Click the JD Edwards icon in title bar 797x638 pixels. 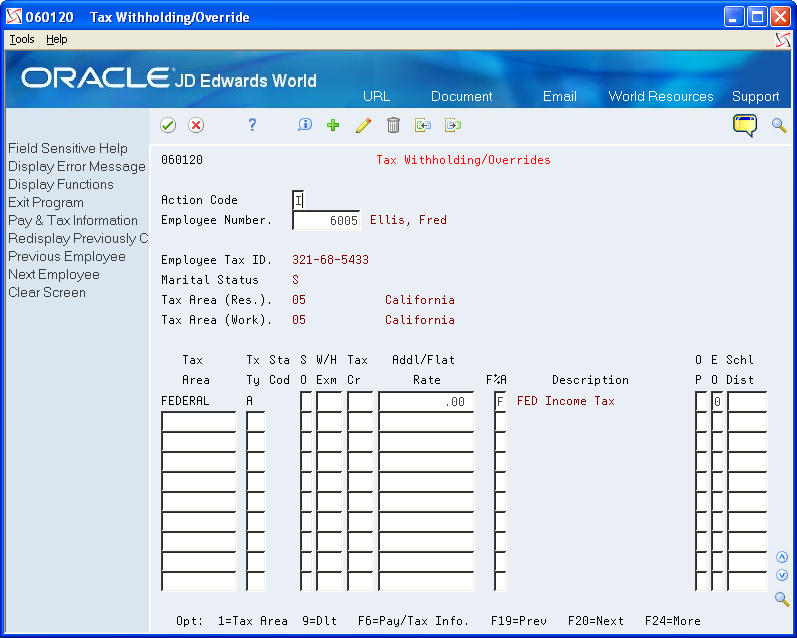point(14,17)
